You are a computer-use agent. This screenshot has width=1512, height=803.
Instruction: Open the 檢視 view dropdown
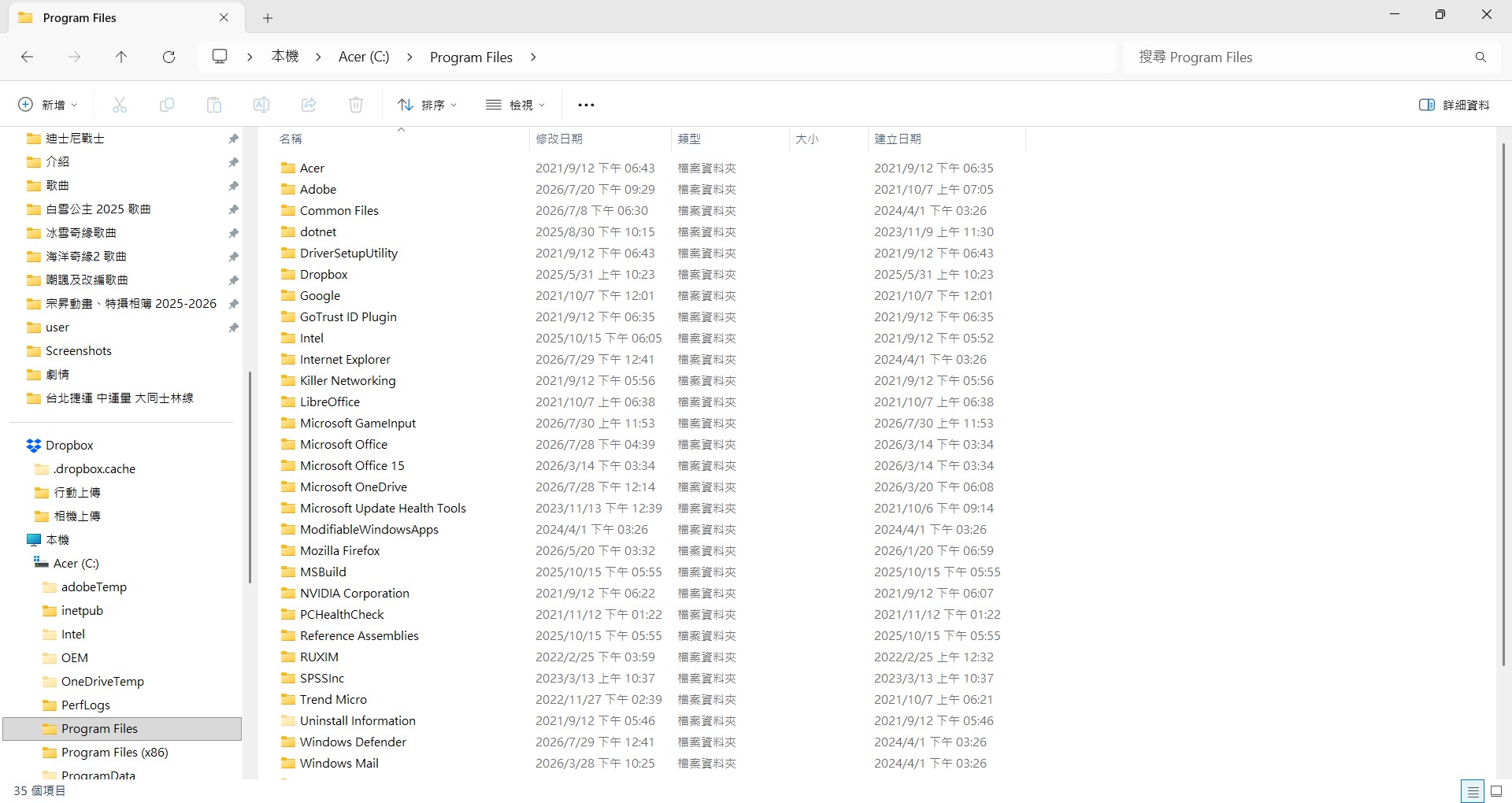pos(515,105)
